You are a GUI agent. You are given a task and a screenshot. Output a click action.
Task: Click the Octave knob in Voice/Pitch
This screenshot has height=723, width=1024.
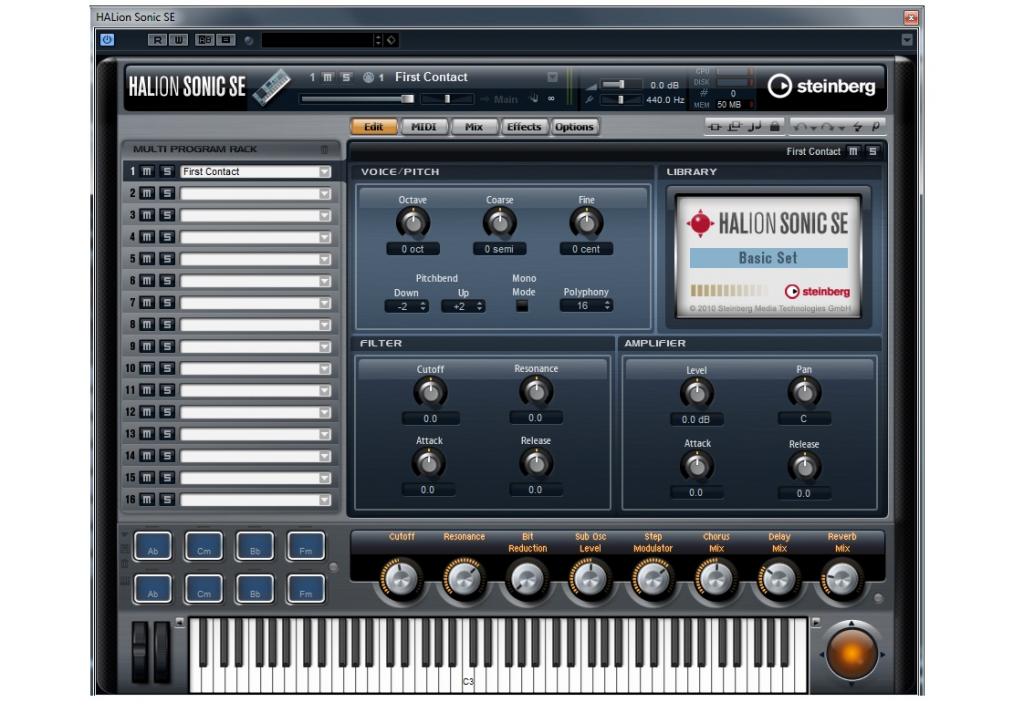(413, 223)
